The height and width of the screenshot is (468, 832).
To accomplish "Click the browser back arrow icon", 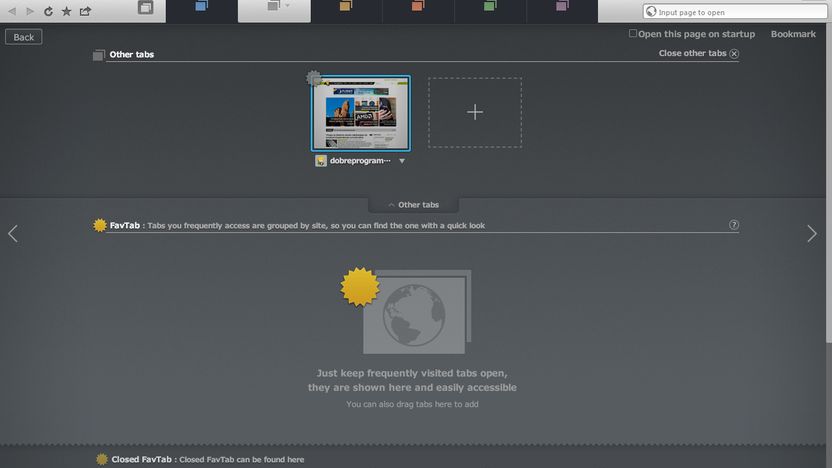I will [x=12, y=11].
